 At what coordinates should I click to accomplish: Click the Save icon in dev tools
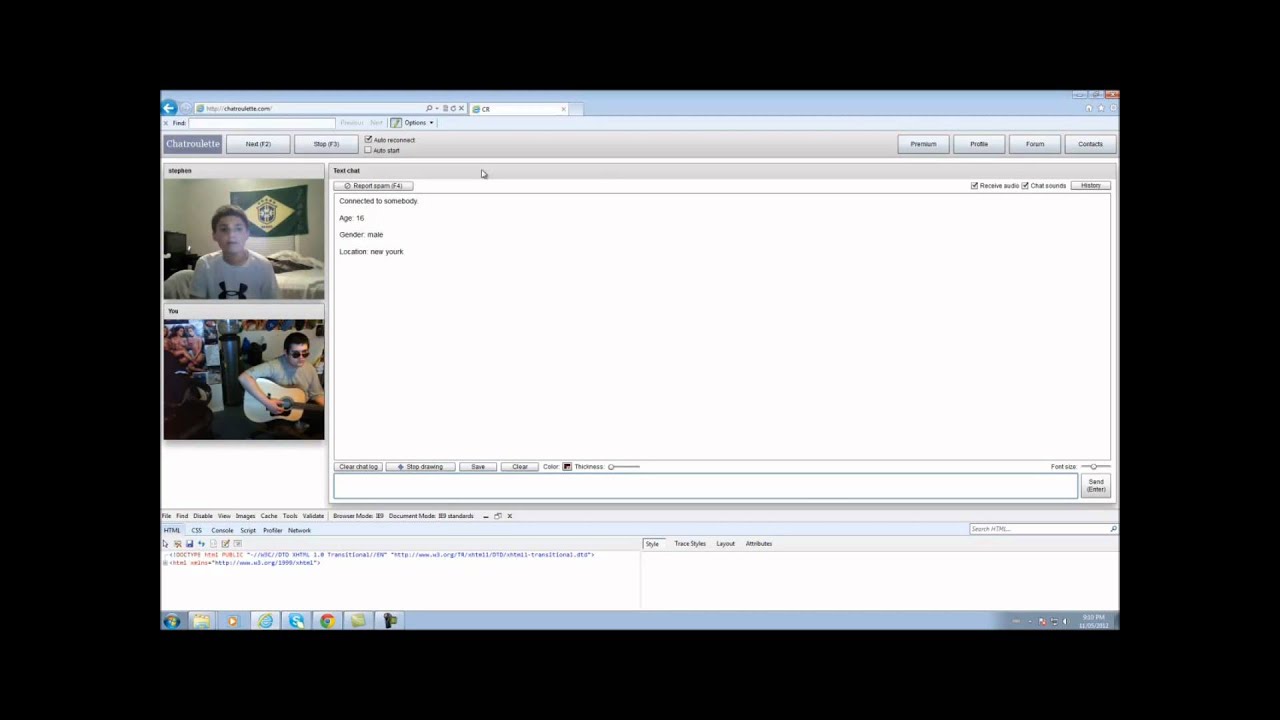[189, 543]
